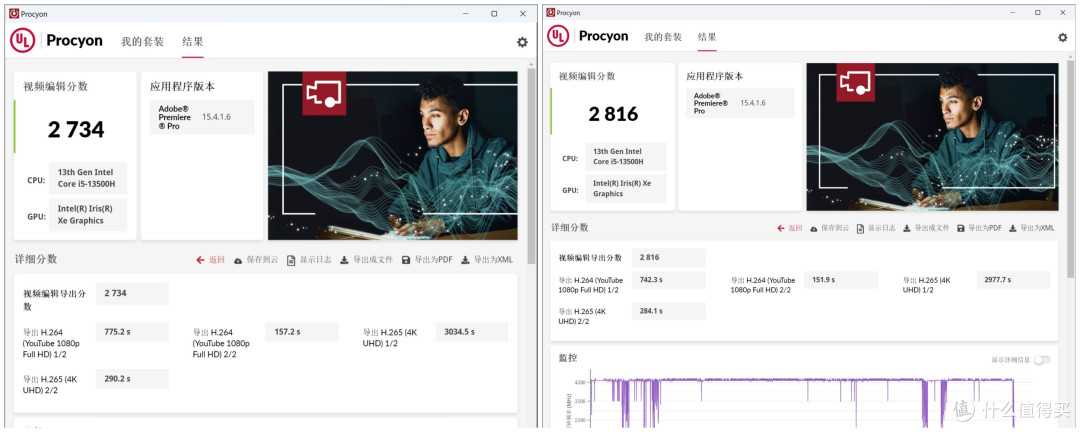The height and width of the screenshot is (432, 1080).
Task: Click score 2 816 in right window
Action: tap(613, 114)
